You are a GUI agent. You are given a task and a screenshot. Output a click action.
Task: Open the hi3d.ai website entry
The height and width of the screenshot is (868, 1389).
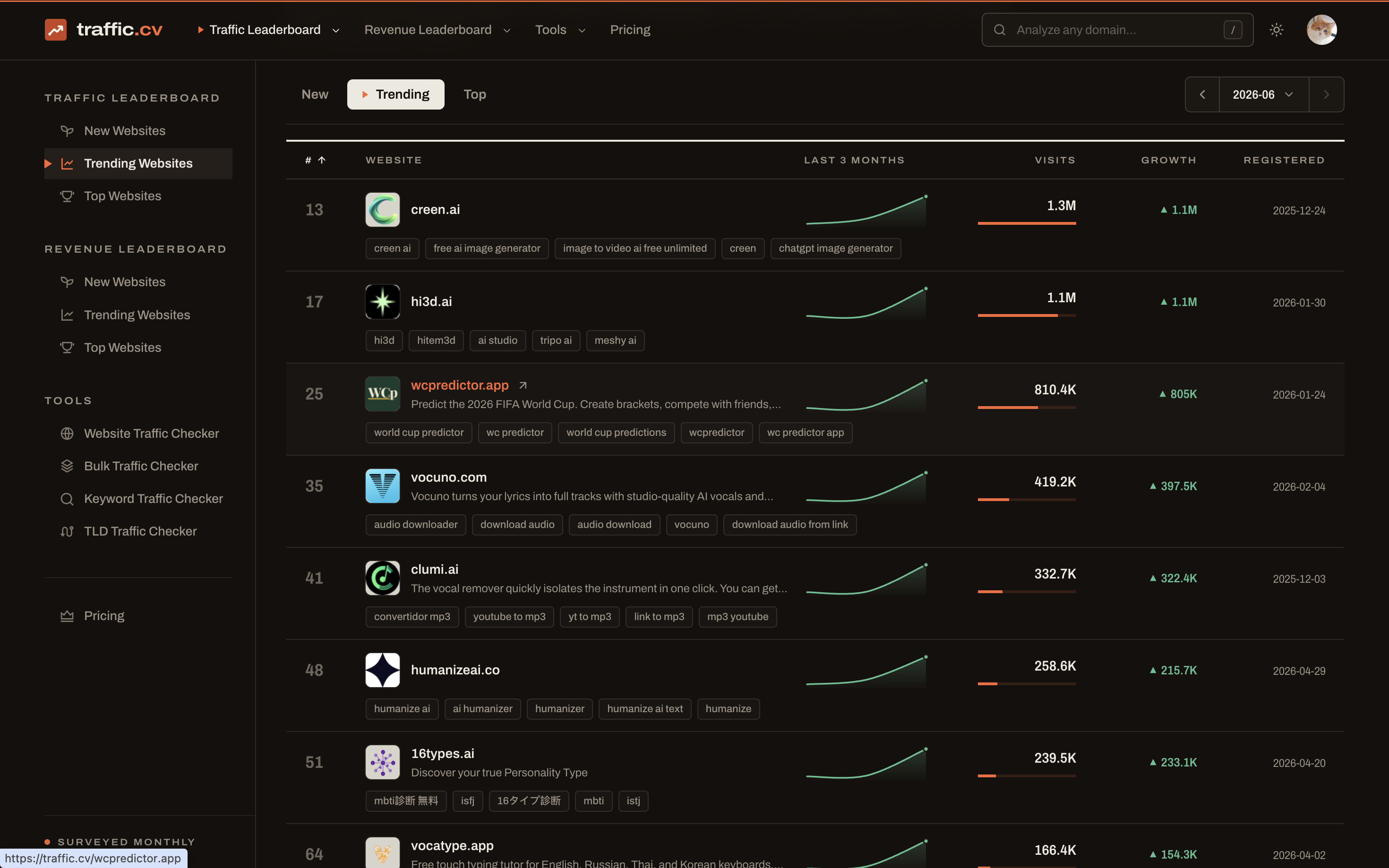(x=431, y=301)
